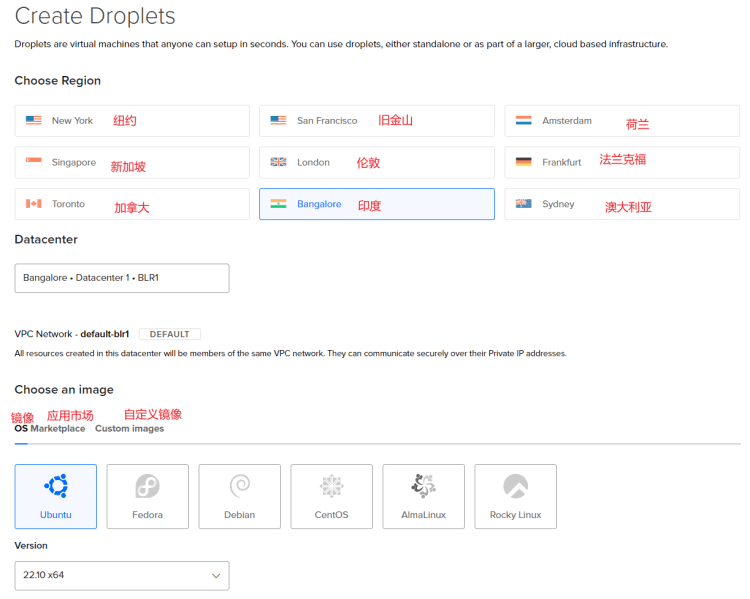The image size is (750, 599).
Task: Click the CentOS logo icon
Action: (x=331, y=486)
